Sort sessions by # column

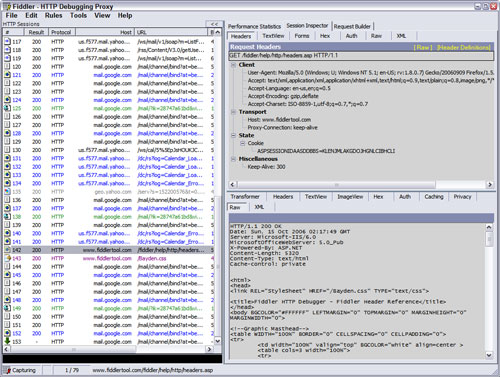13,32
